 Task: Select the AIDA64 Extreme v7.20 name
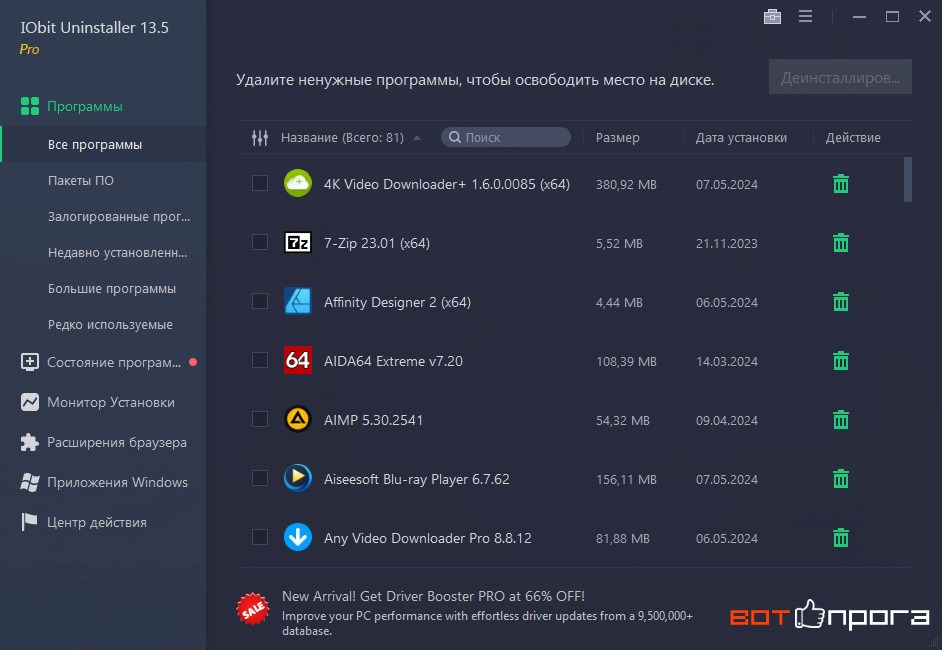pos(394,360)
